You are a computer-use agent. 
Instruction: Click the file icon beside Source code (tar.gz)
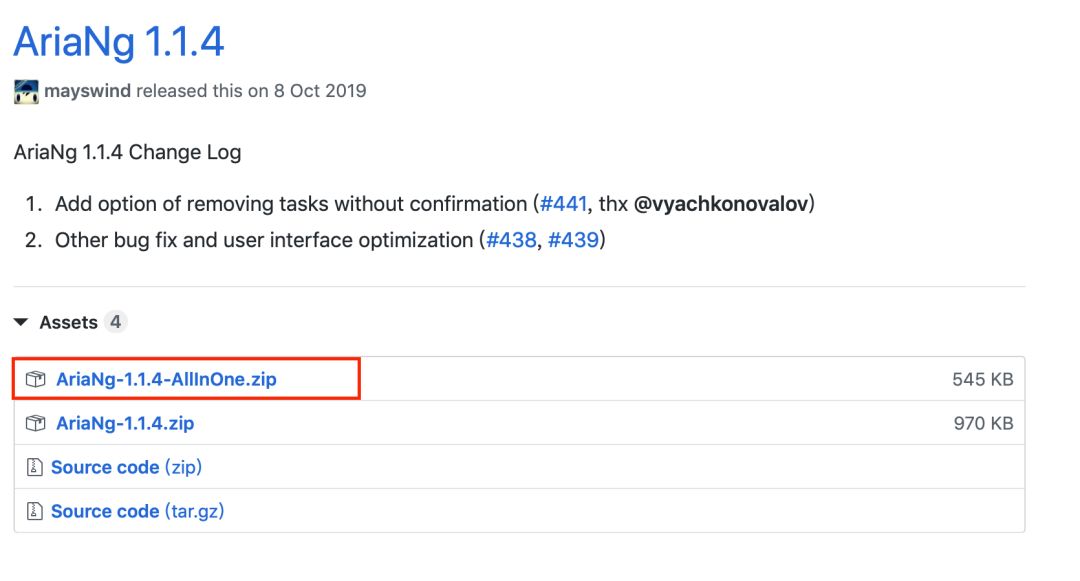click(35, 512)
